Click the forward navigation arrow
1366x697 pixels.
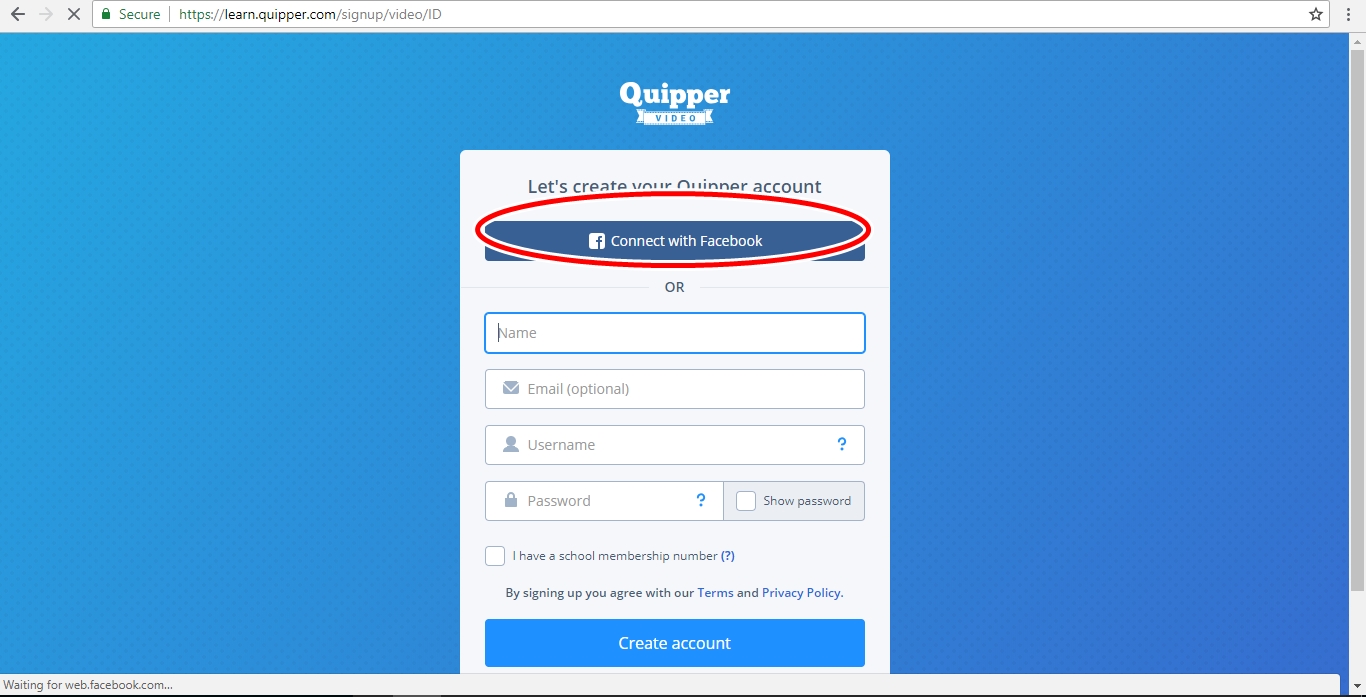(46, 15)
